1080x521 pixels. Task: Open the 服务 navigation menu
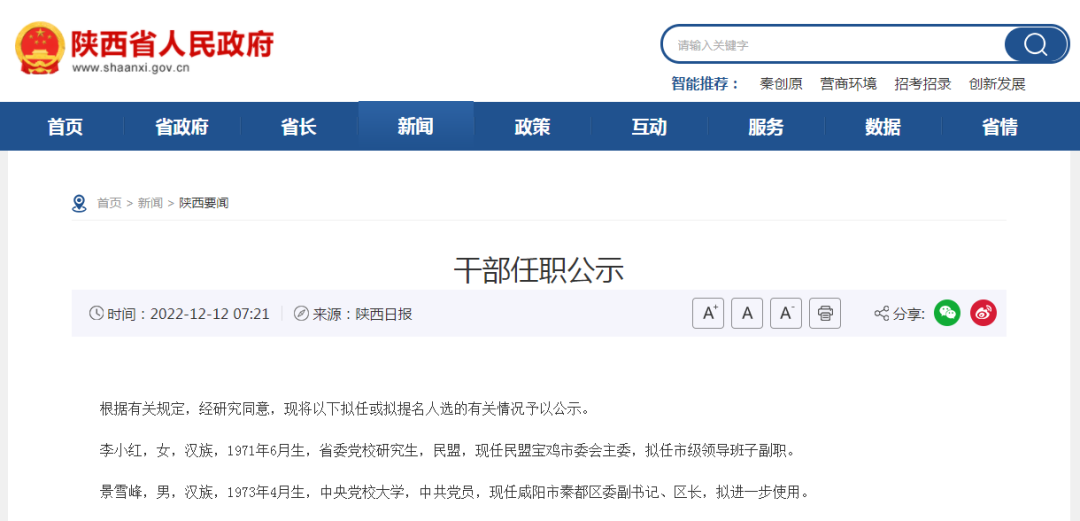766,127
